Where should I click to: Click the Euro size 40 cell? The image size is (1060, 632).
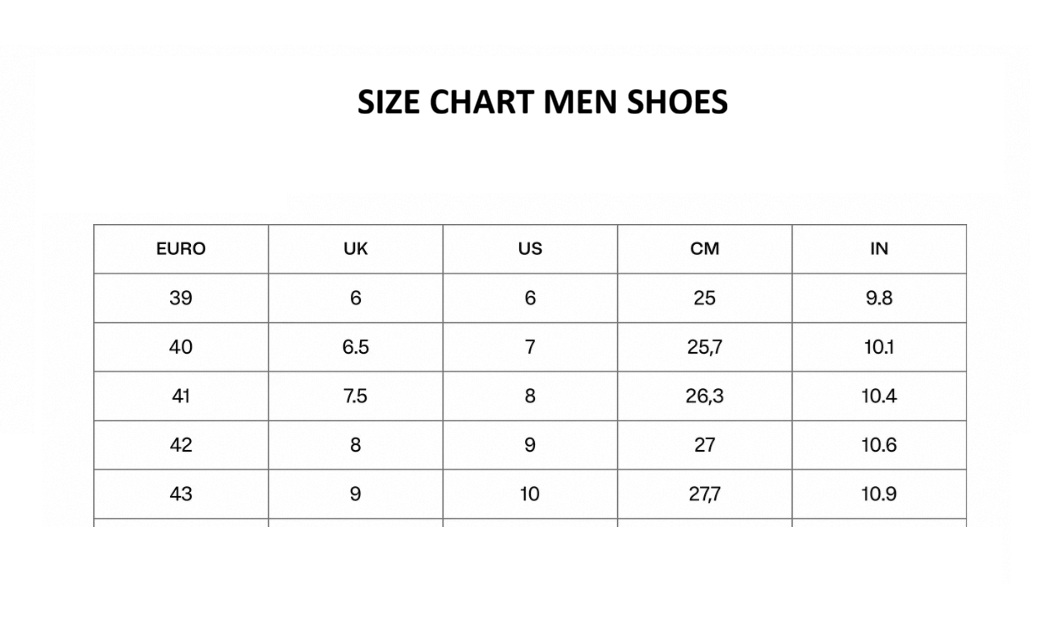point(180,347)
